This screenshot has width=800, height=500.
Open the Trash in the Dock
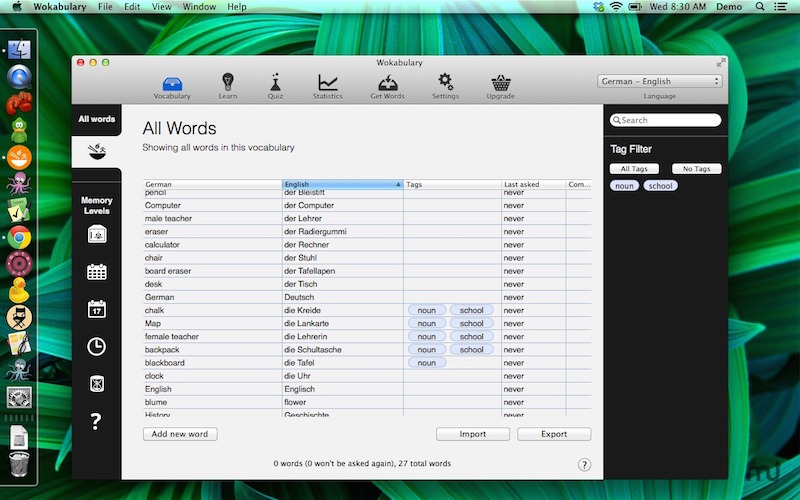click(19, 464)
